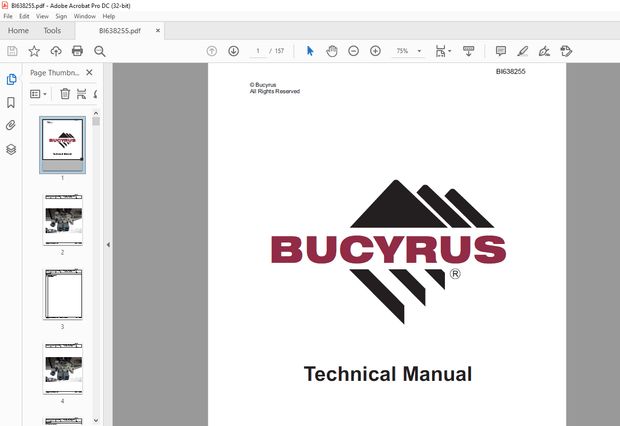
Task: Open the Find text magnifier
Action: 99,51
